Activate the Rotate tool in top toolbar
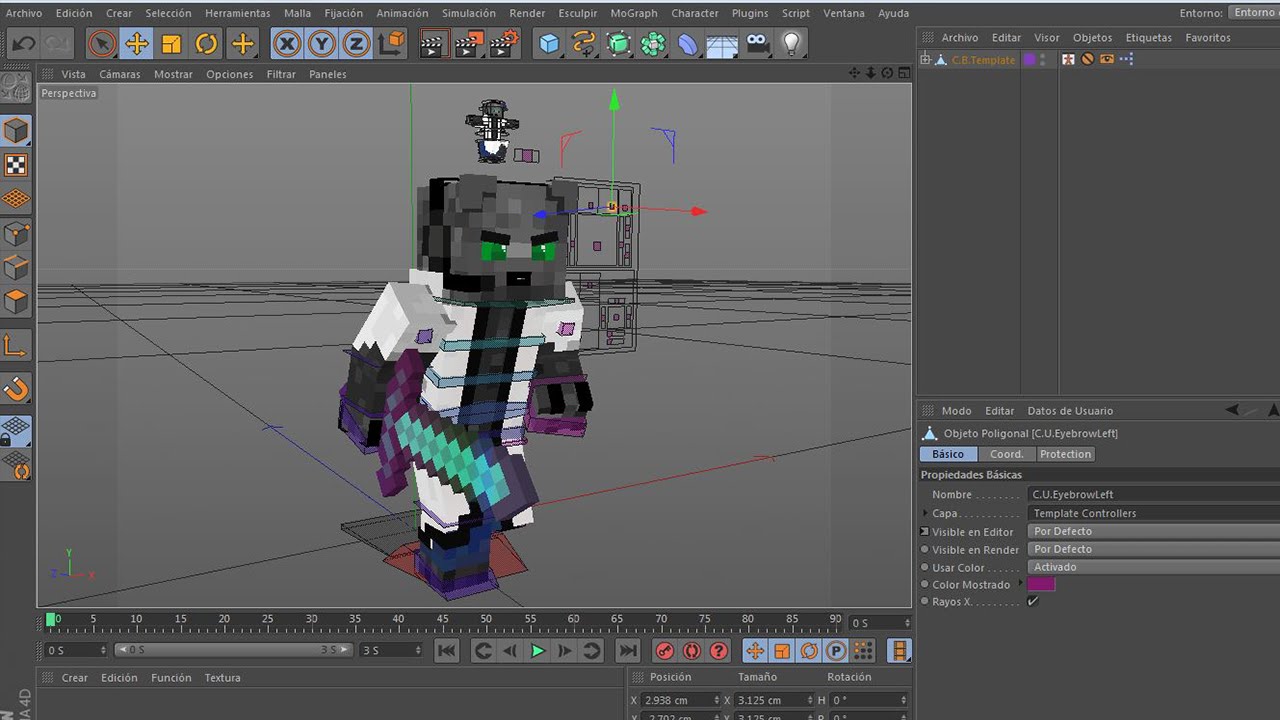1280x720 pixels. click(206, 43)
